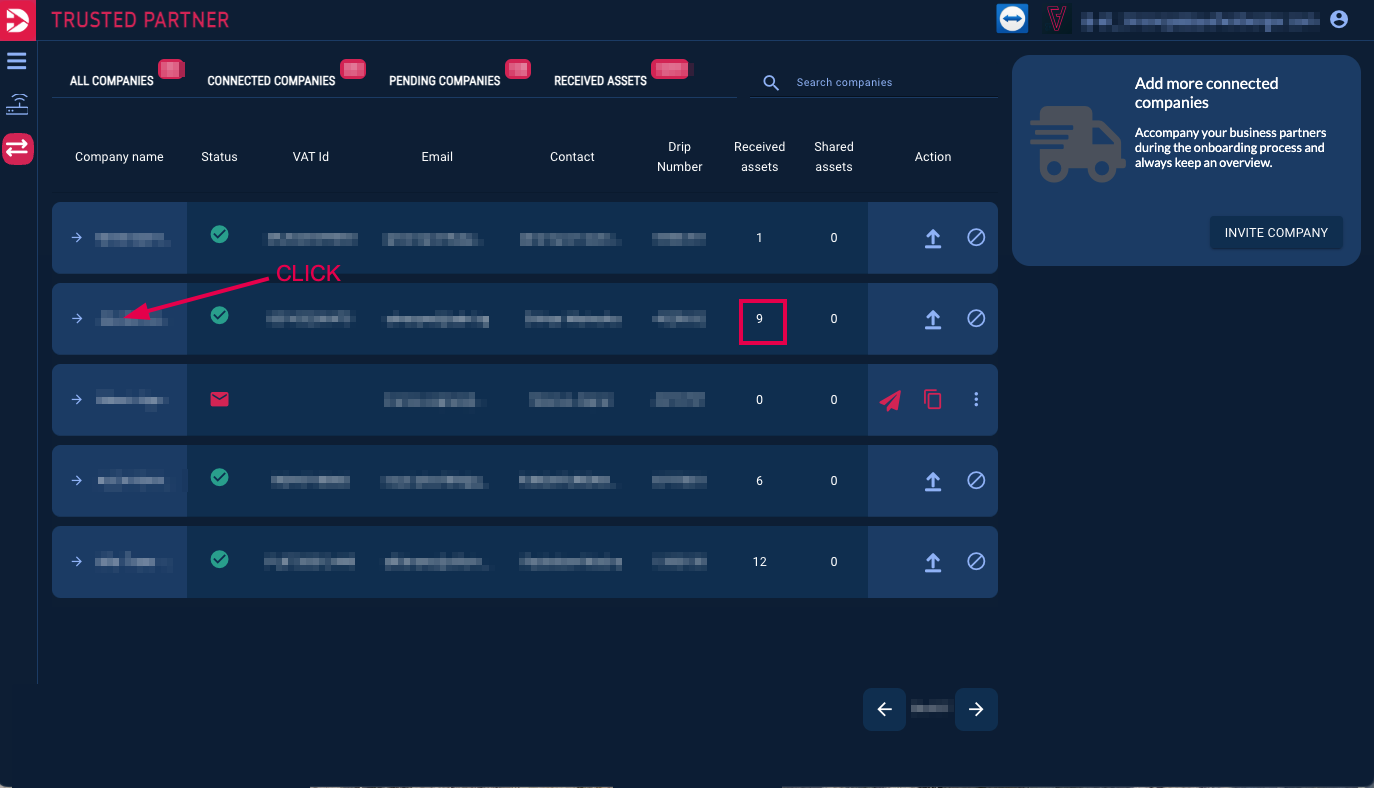The height and width of the screenshot is (788, 1374).
Task: Go to next page with right arrow
Action: 976,710
